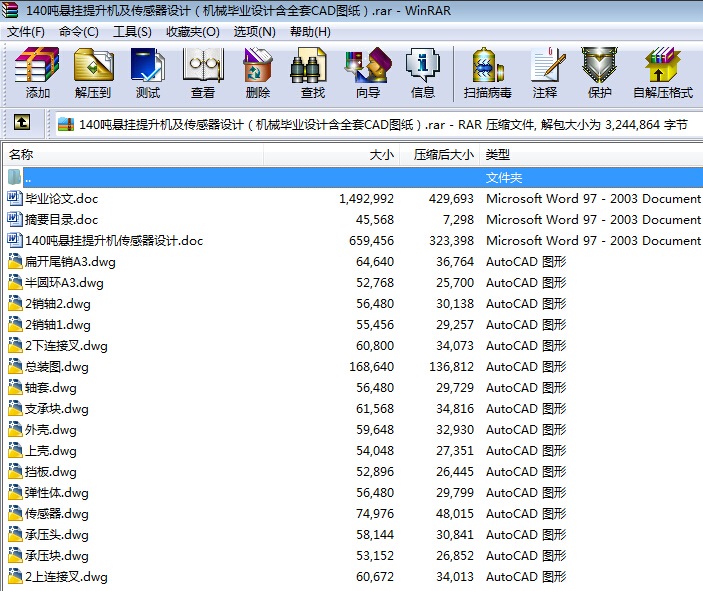The image size is (703, 591).
Task: Select file 2销轴2.dwg
Action: pyautogui.click(x=58, y=304)
